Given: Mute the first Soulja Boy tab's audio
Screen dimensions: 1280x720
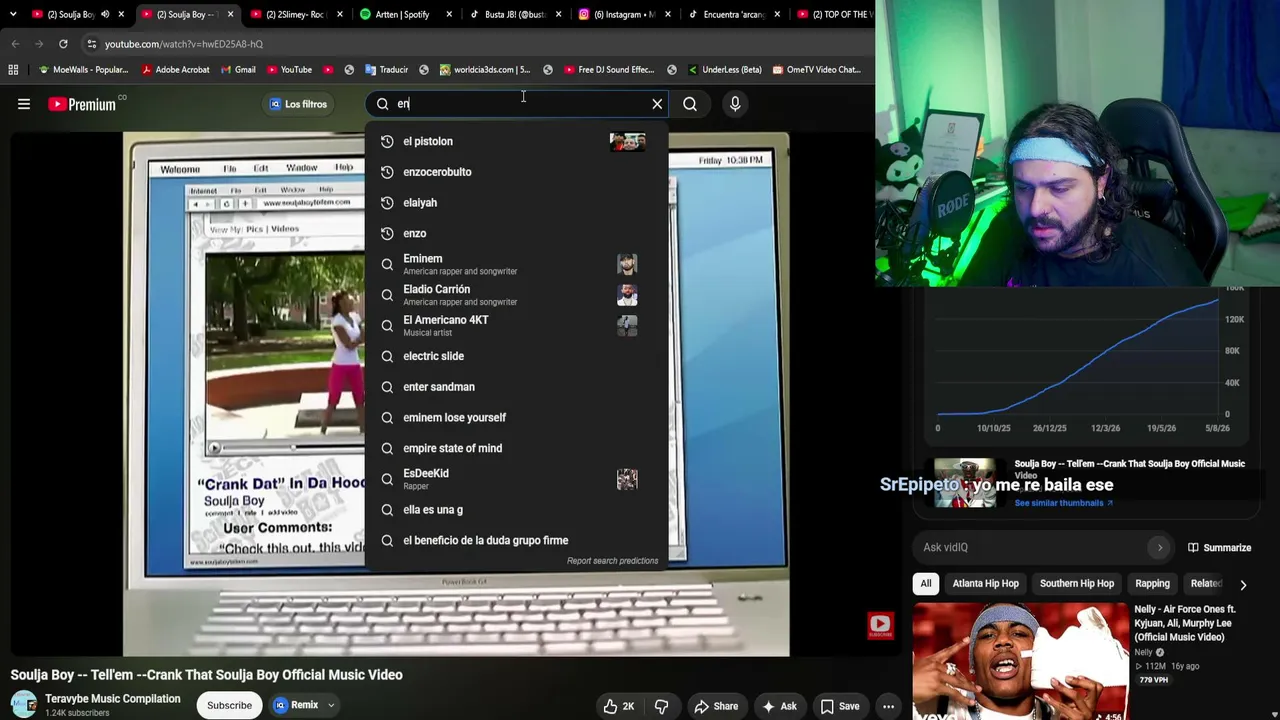Looking at the screenshot, I should coord(105,14).
